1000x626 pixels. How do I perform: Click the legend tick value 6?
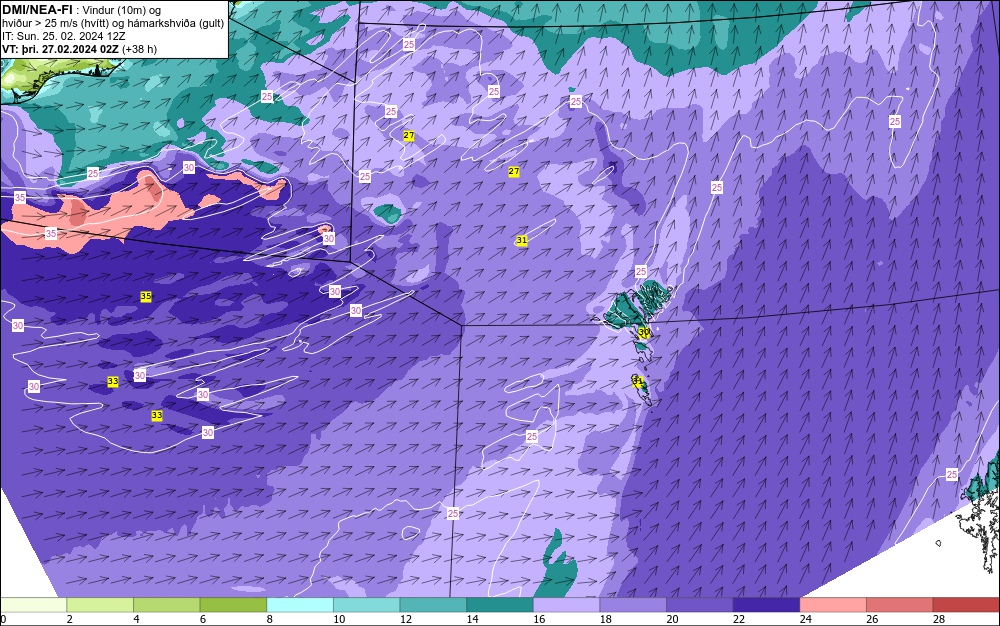point(203,619)
